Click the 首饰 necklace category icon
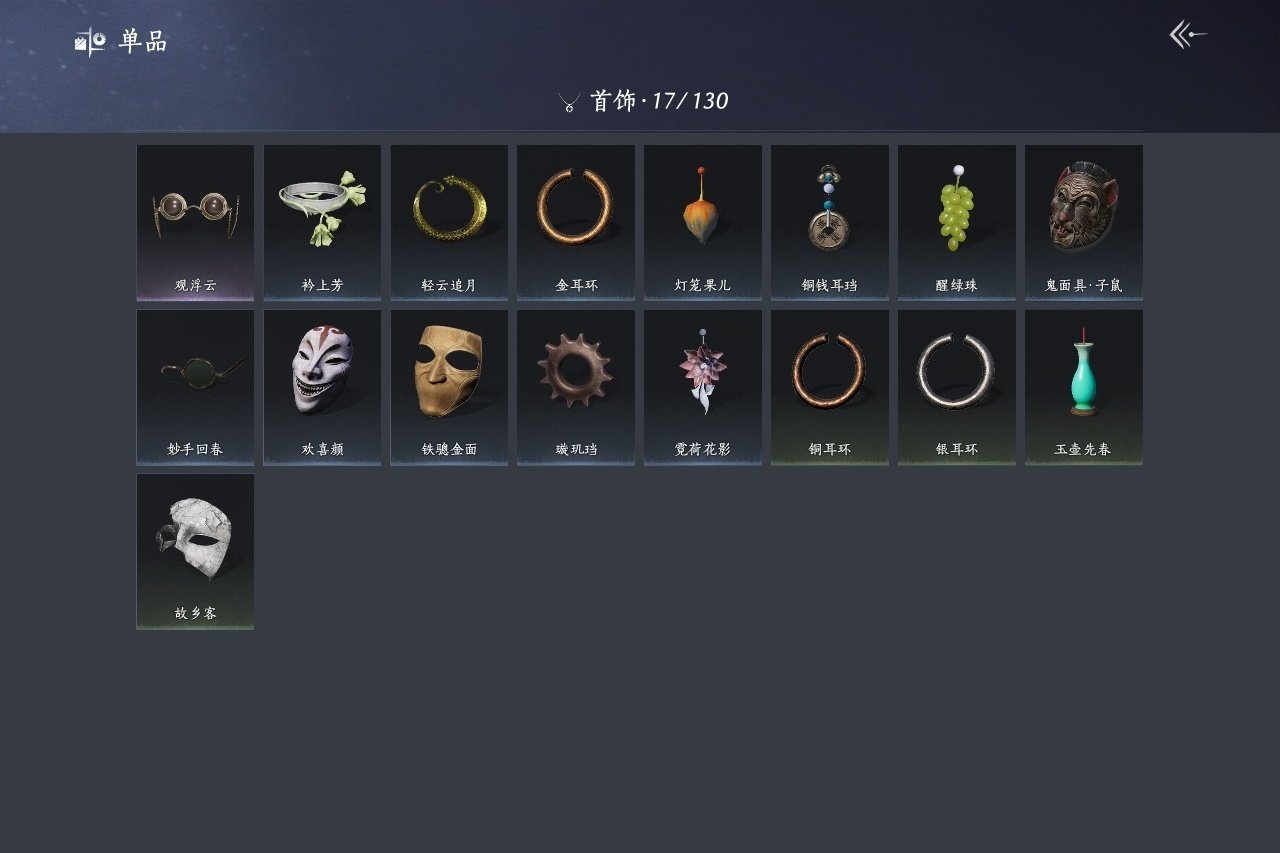 coord(569,101)
